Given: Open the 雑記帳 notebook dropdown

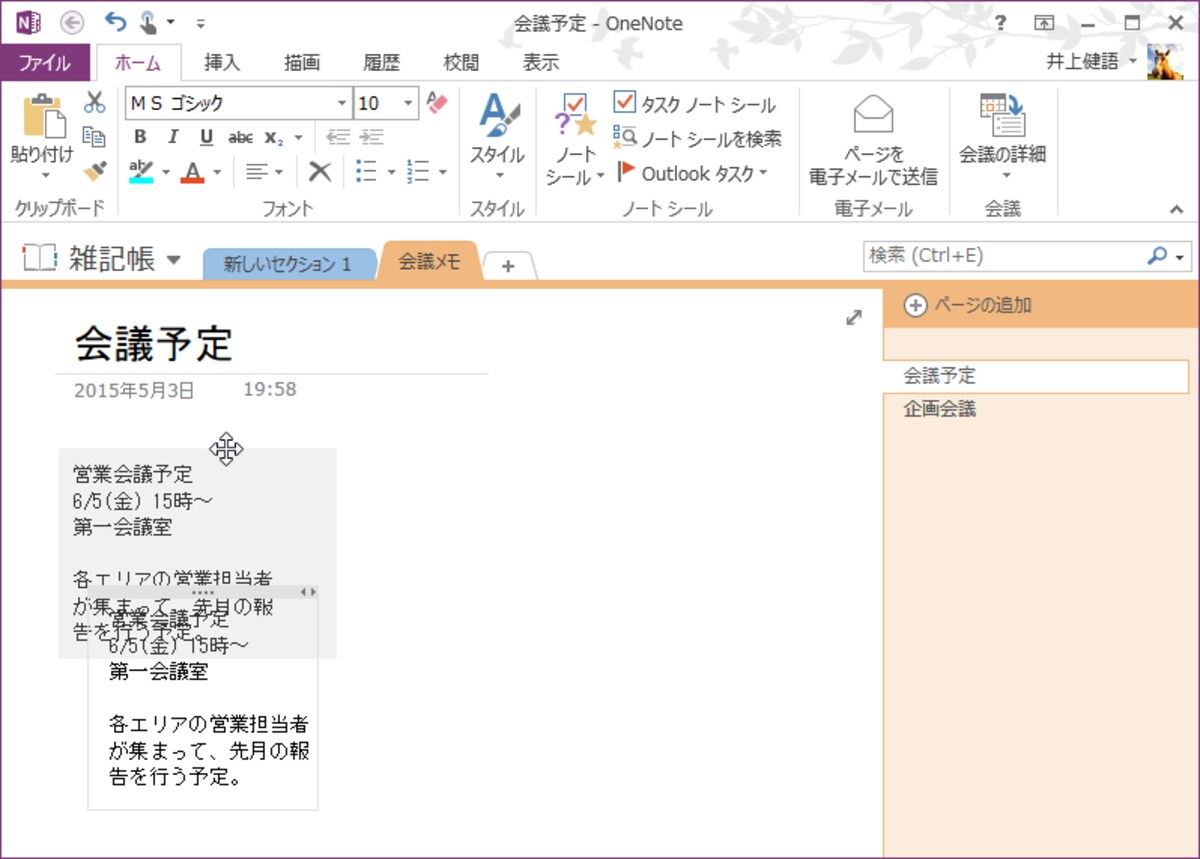Looking at the screenshot, I should pos(174,260).
